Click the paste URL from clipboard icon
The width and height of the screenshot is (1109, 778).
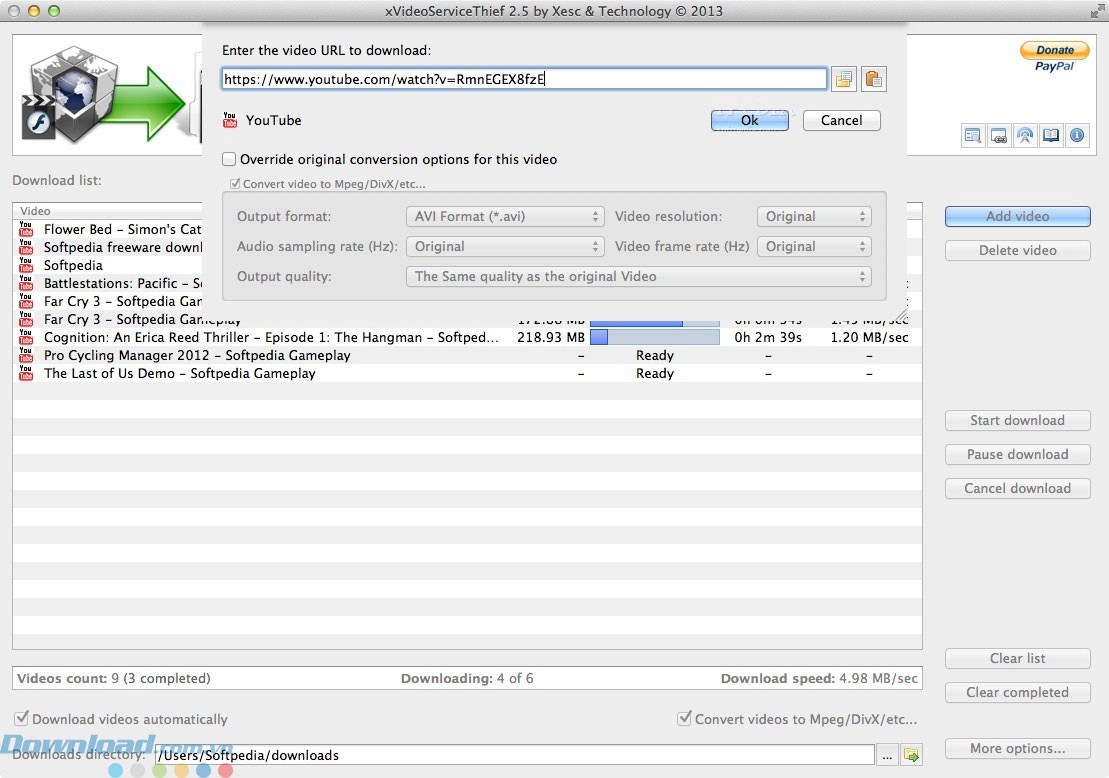[873, 78]
